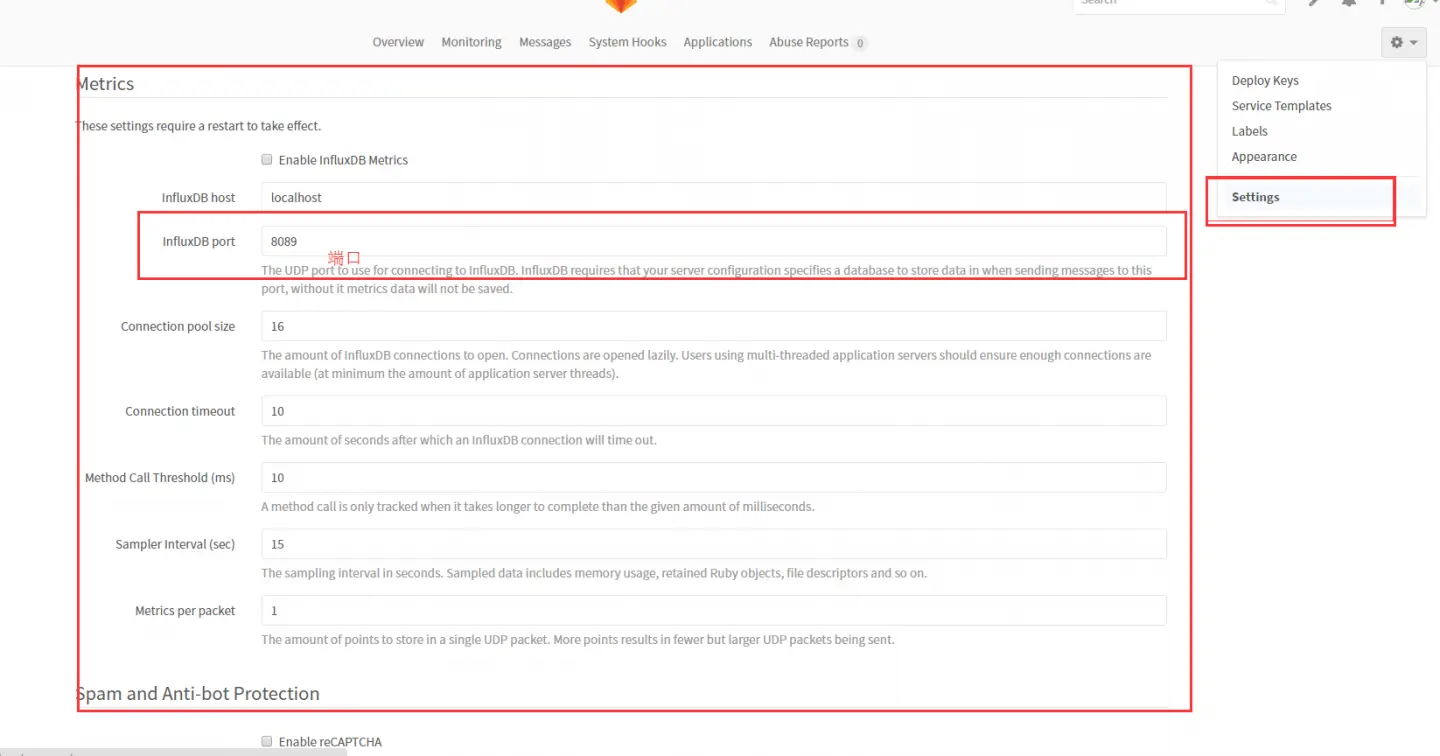The height and width of the screenshot is (756, 1440).
Task: Click the GitLab fox logo
Action: pyautogui.click(x=621, y=5)
